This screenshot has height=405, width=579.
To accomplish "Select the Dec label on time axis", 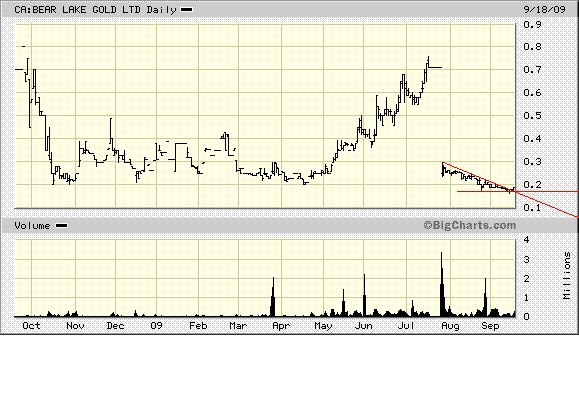I will click(x=115, y=326).
